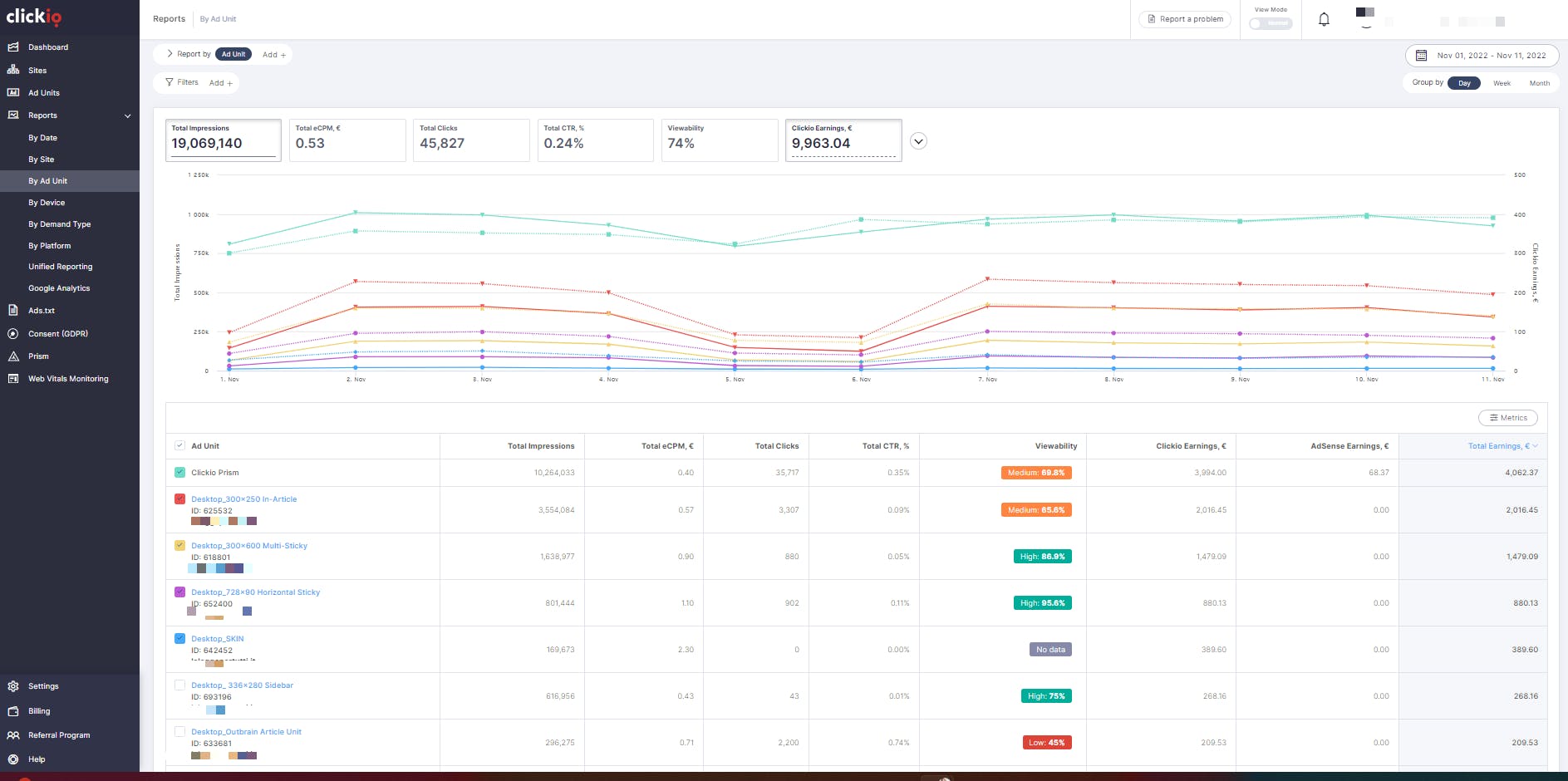This screenshot has width=1568, height=781.
Task: Click plus icon next to Filters Add
Action: point(230,83)
